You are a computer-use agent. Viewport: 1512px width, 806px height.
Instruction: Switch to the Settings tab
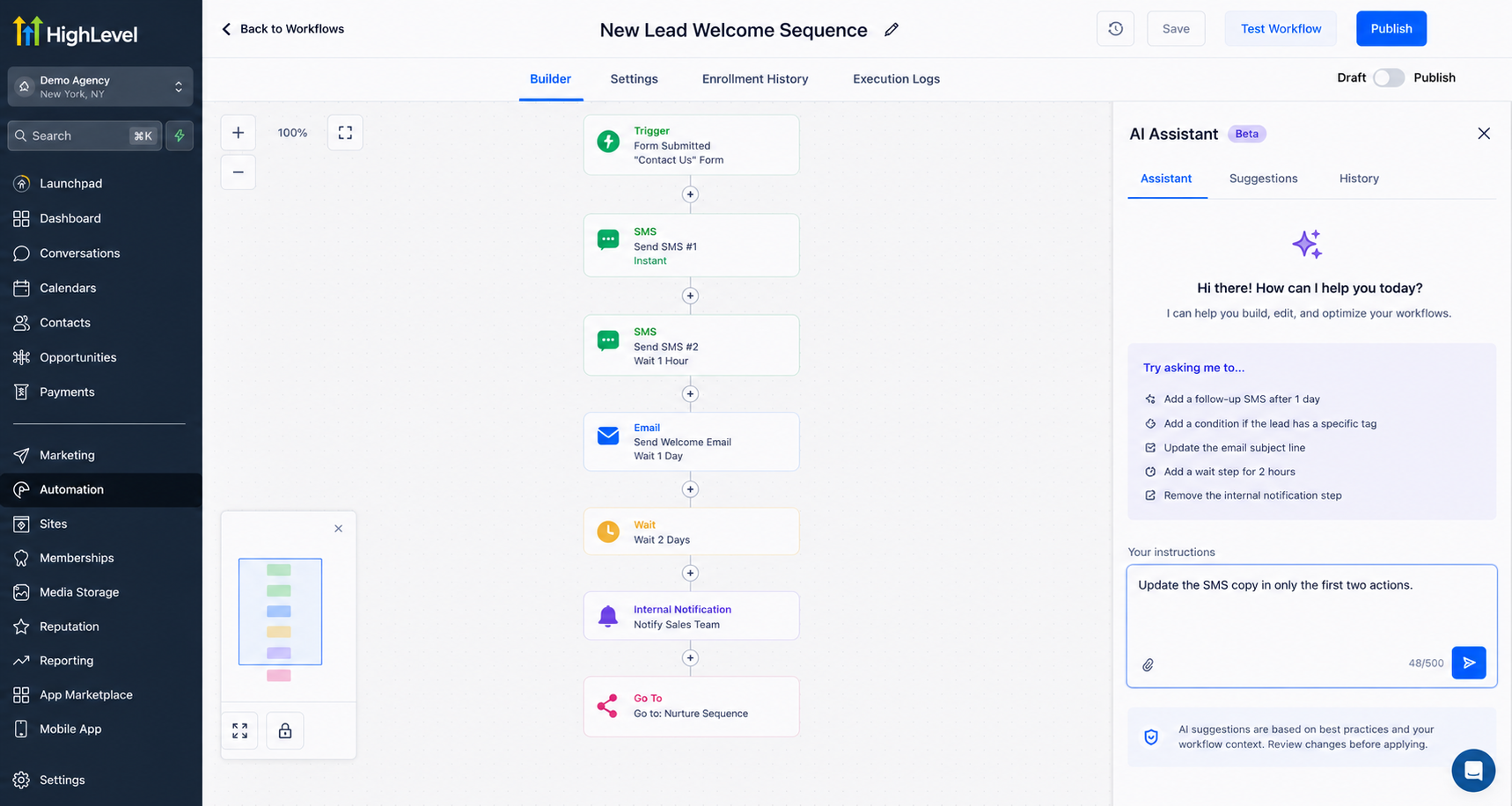click(634, 79)
